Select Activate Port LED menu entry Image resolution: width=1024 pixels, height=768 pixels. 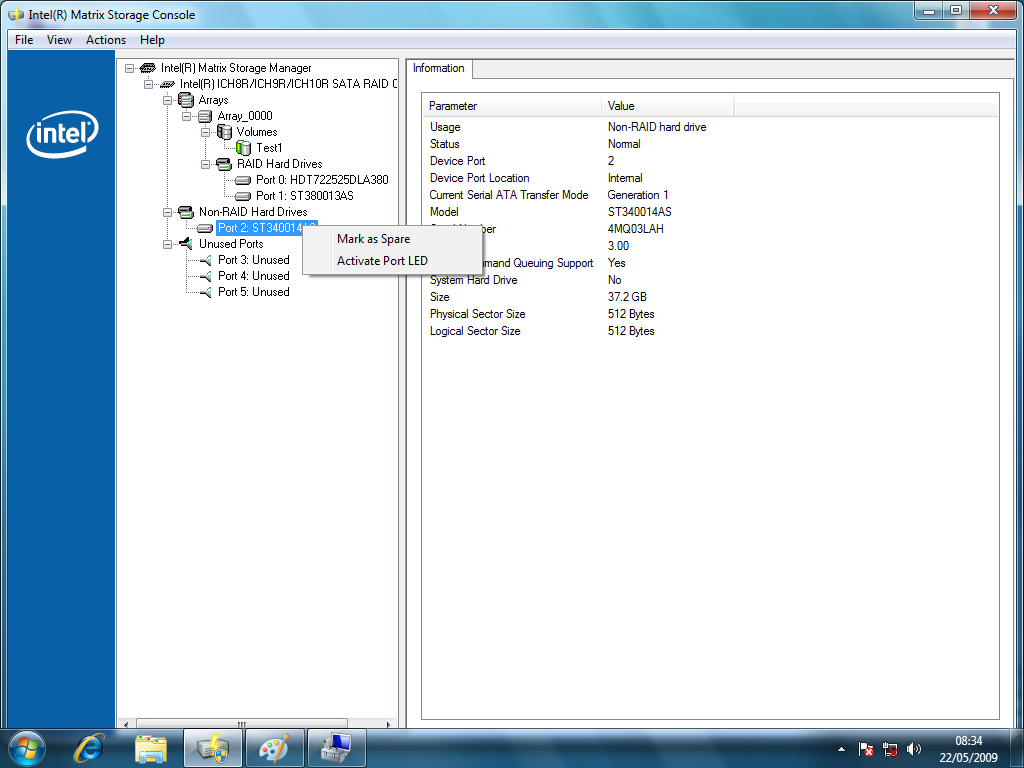pos(382,261)
